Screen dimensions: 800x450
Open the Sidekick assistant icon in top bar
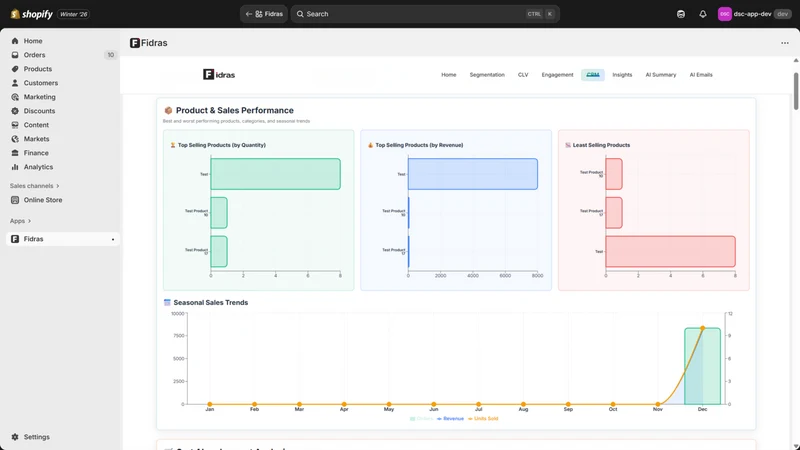(681, 14)
